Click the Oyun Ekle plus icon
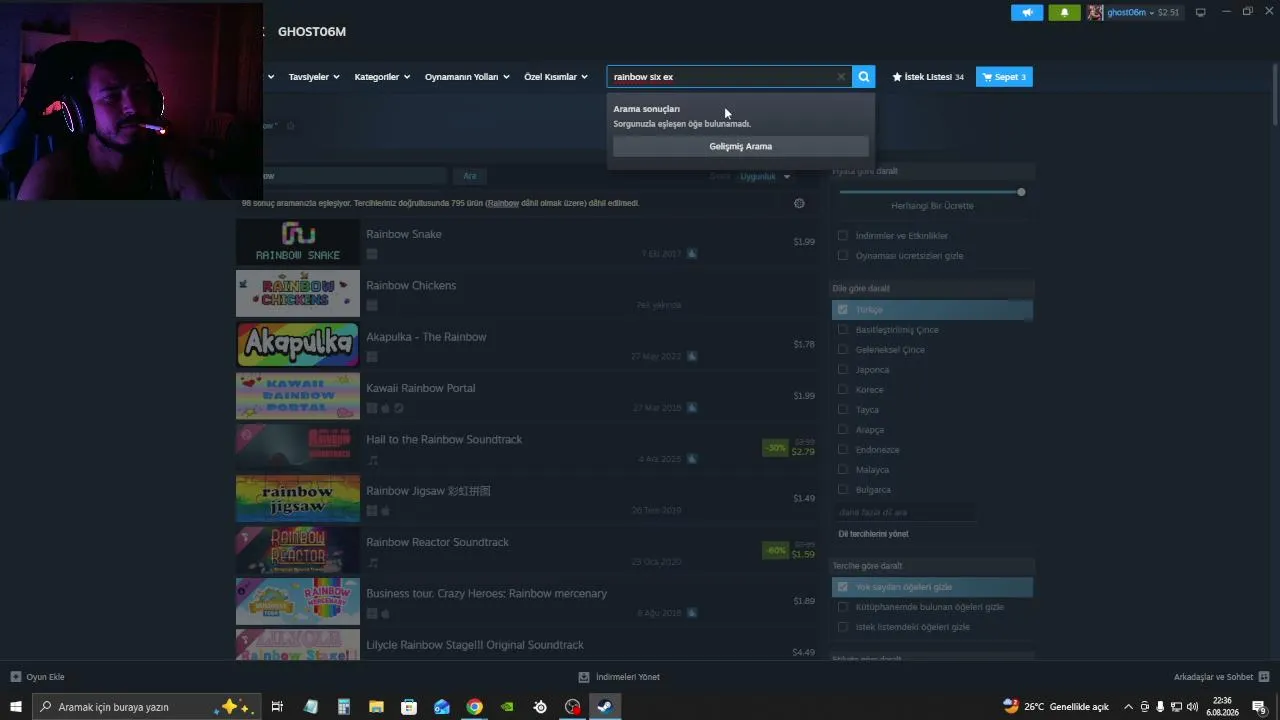The height and width of the screenshot is (720, 1280). (x=16, y=677)
